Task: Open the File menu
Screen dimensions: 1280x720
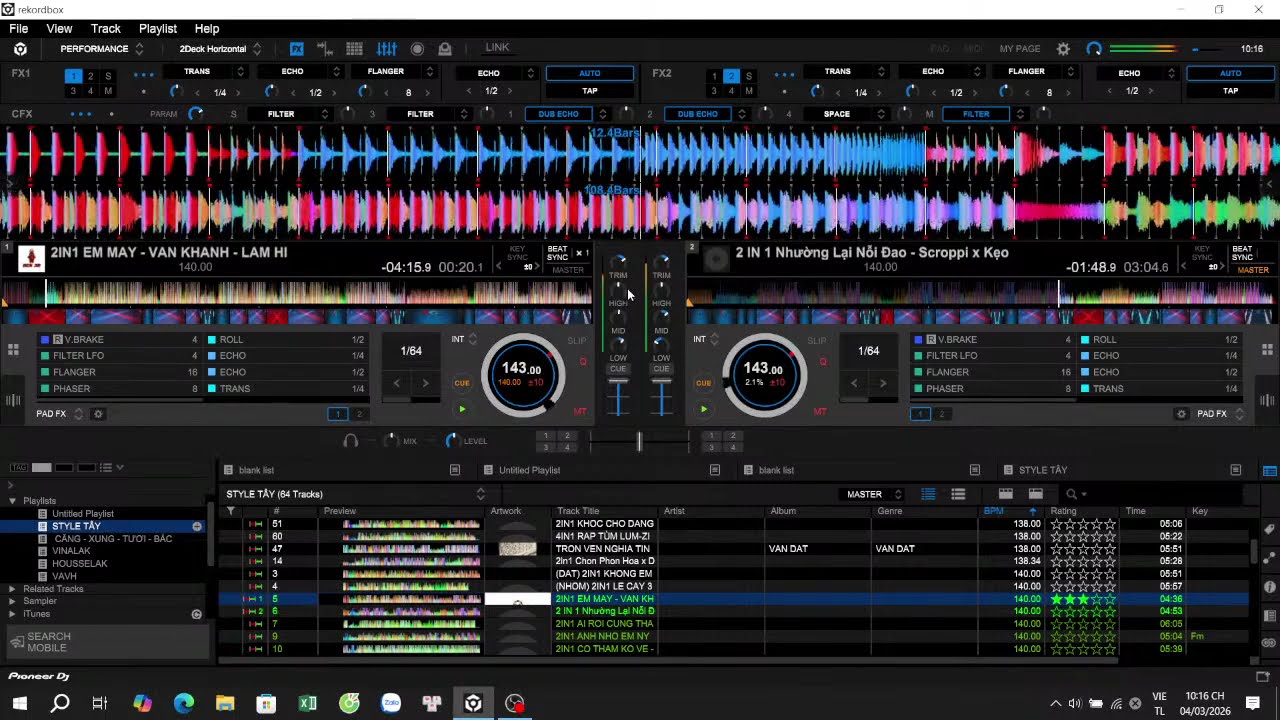Action: (19, 29)
